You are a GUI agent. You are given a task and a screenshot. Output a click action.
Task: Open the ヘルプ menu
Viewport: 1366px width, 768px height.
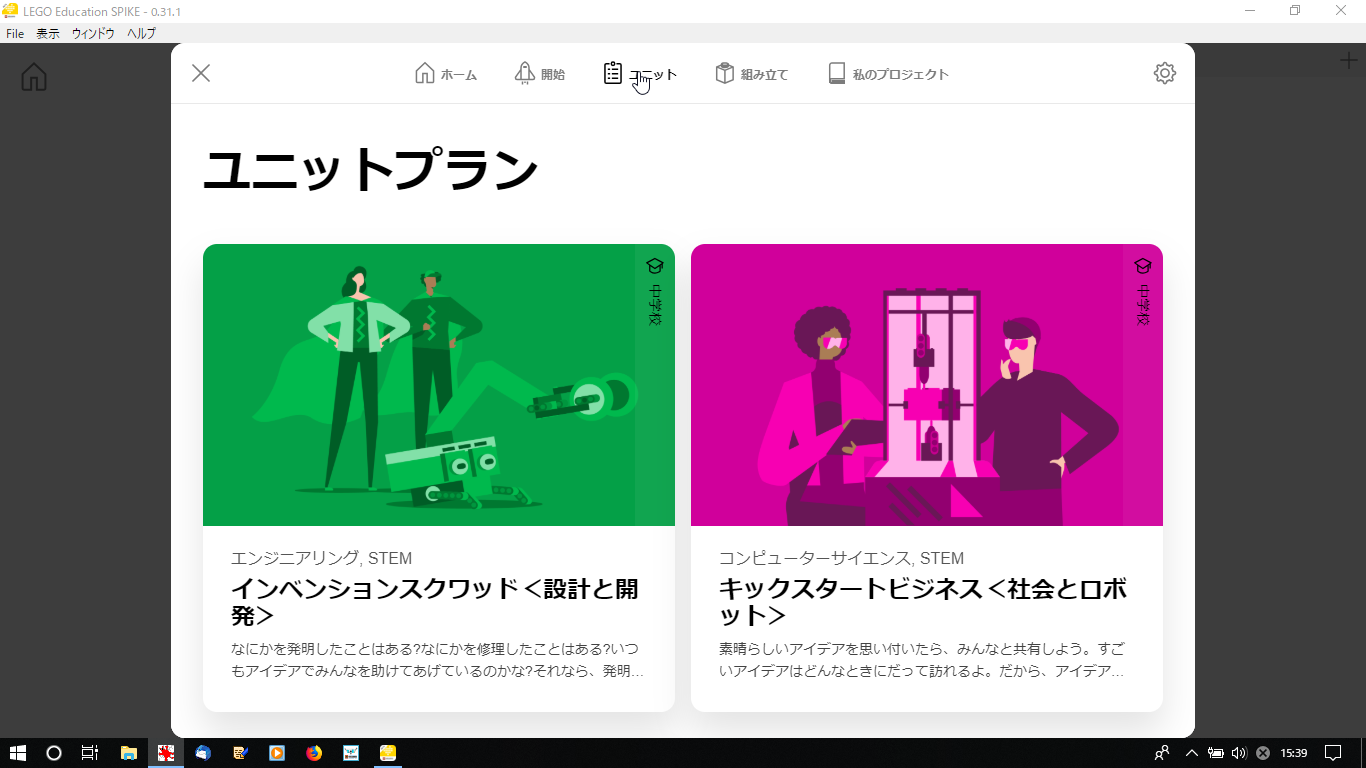click(x=141, y=33)
